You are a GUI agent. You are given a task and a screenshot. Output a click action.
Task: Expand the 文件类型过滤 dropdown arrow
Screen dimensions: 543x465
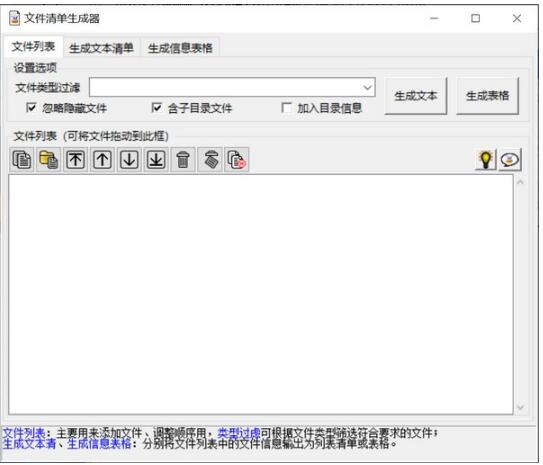click(x=367, y=87)
